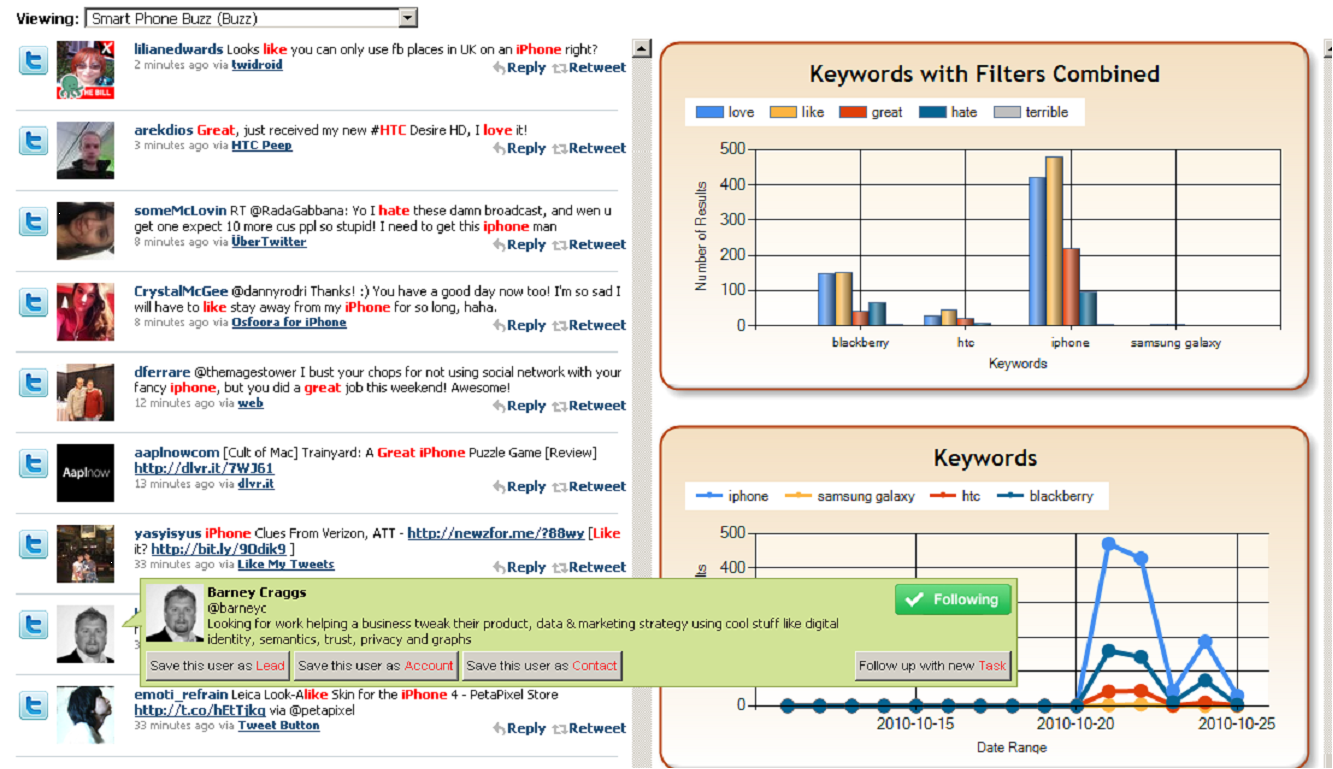Image resolution: width=1333 pixels, height=769 pixels.
Task: Save this user as Account
Action: pos(376,665)
